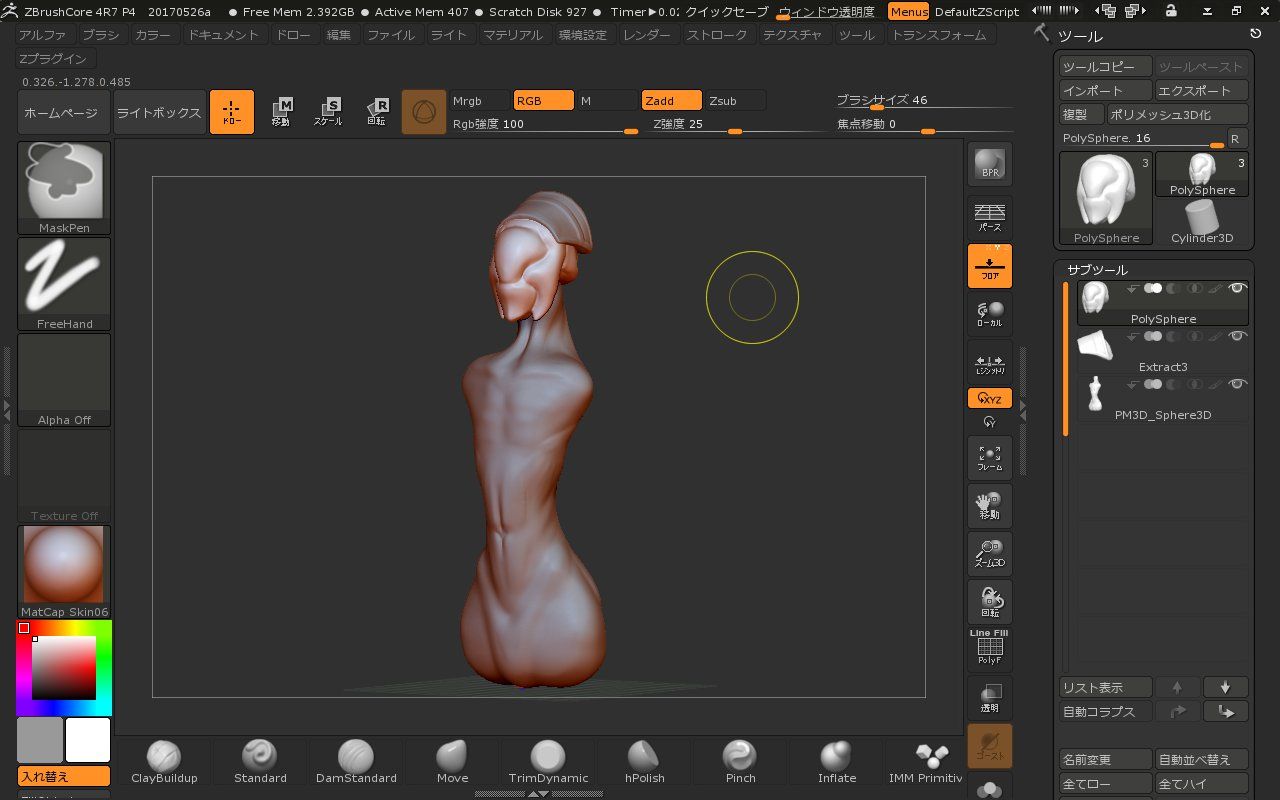Select the Inflate brush

[836, 762]
